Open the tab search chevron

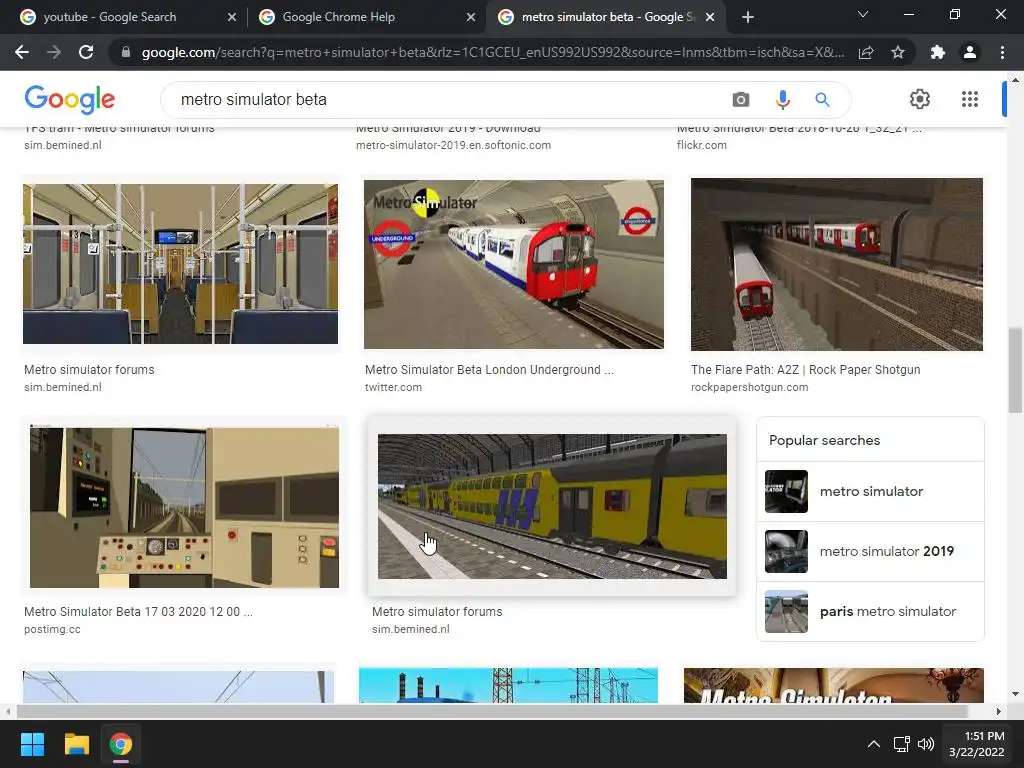point(863,14)
